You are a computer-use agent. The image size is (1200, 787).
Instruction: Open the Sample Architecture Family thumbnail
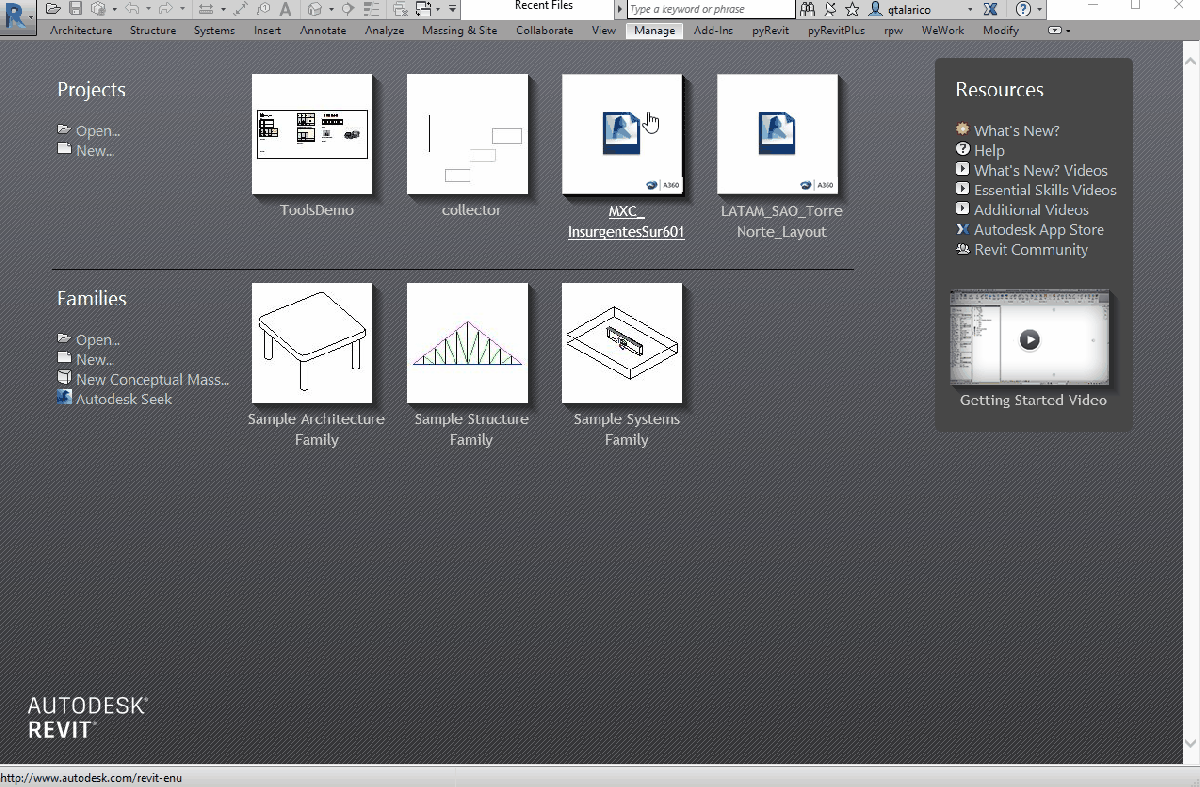click(312, 343)
